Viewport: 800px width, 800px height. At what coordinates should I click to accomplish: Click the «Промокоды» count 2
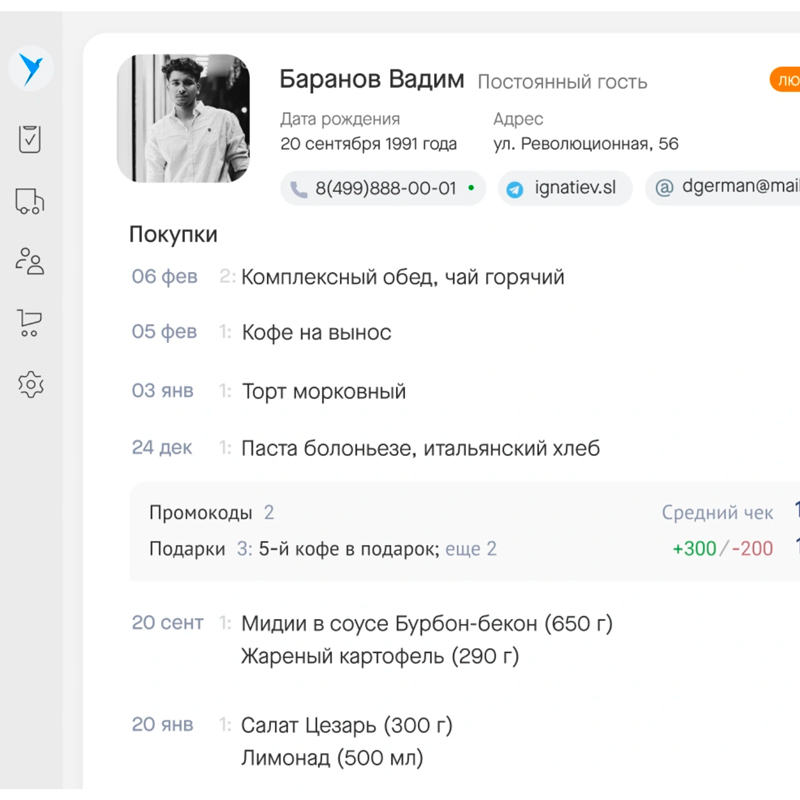click(269, 512)
